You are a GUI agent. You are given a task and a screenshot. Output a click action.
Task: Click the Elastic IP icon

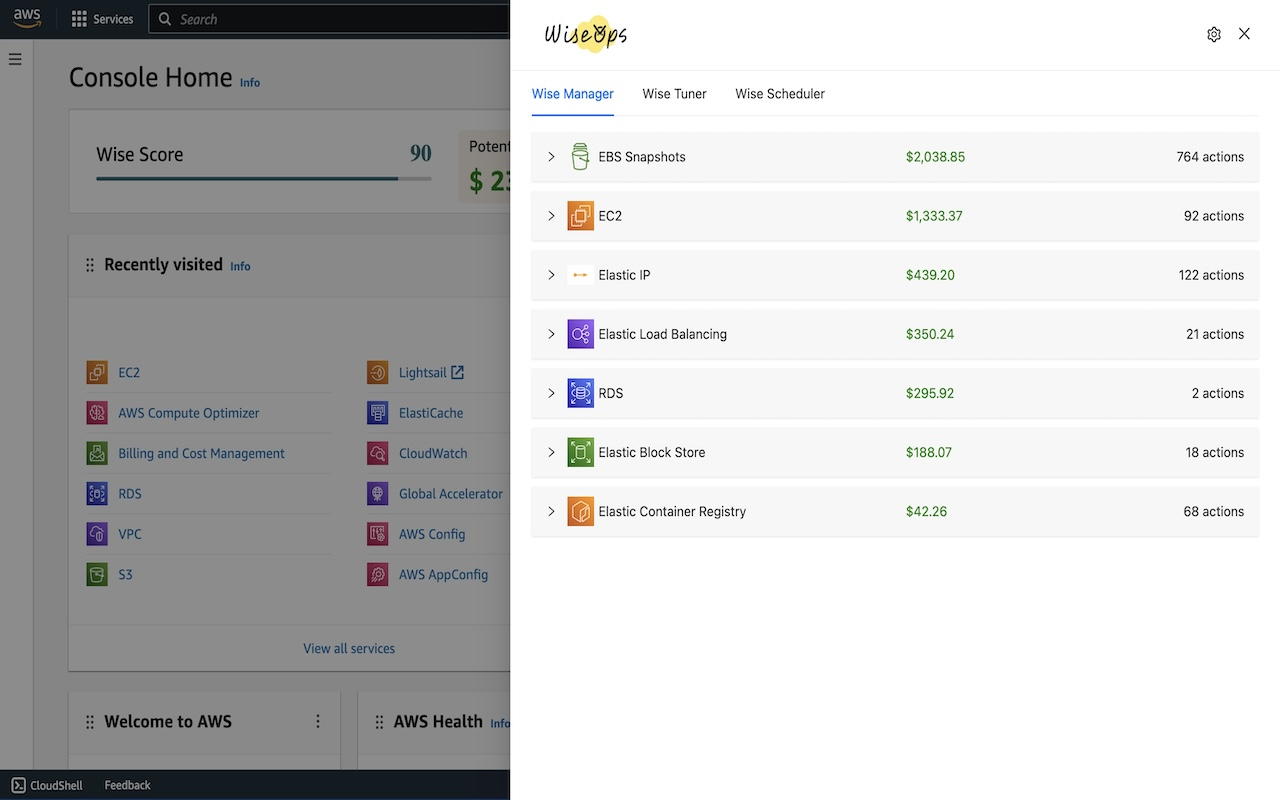580,275
